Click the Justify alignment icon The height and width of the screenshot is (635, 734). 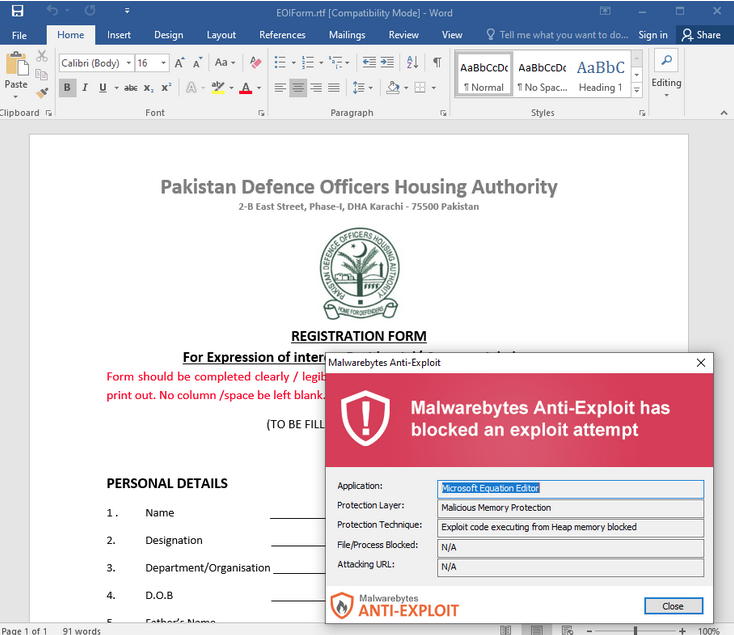coord(334,88)
